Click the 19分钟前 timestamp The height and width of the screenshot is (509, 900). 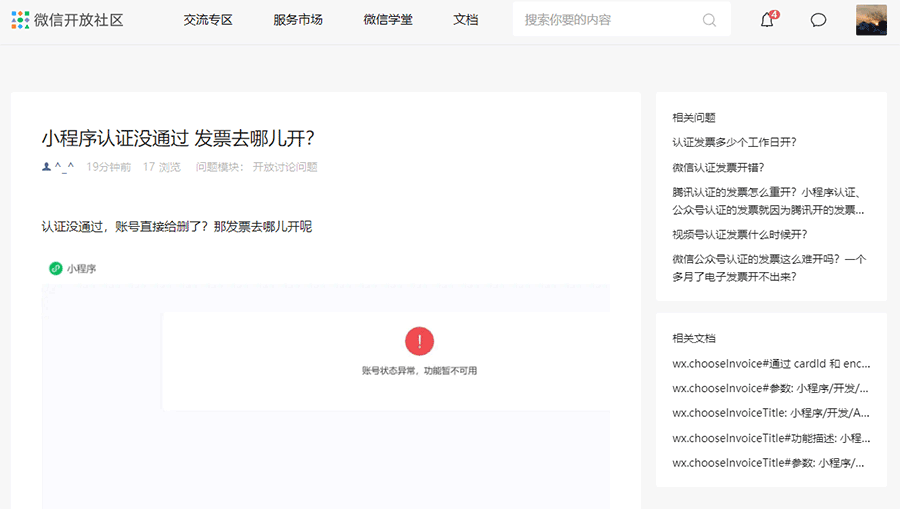pyautogui.click(x=108, y=167)
